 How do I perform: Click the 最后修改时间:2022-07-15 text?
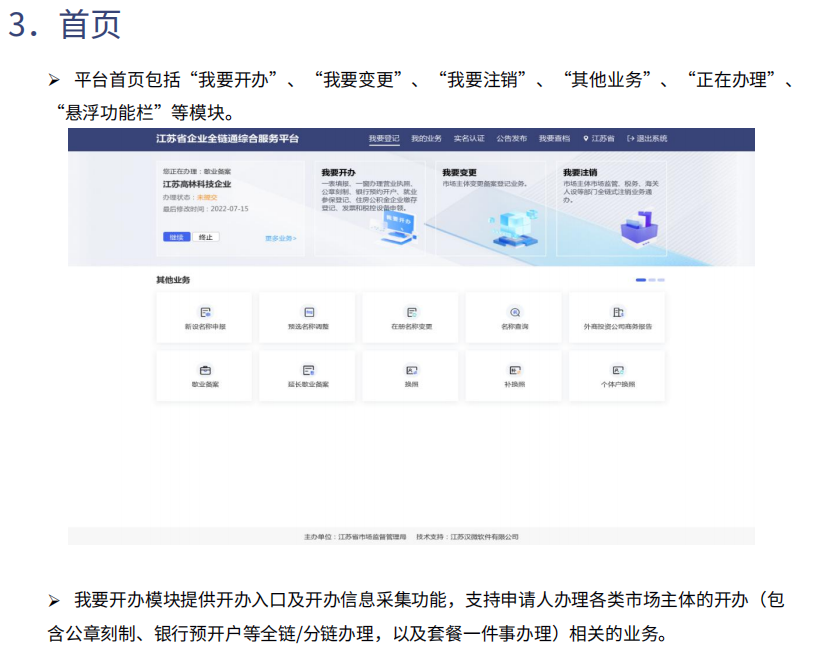point(206,209)
